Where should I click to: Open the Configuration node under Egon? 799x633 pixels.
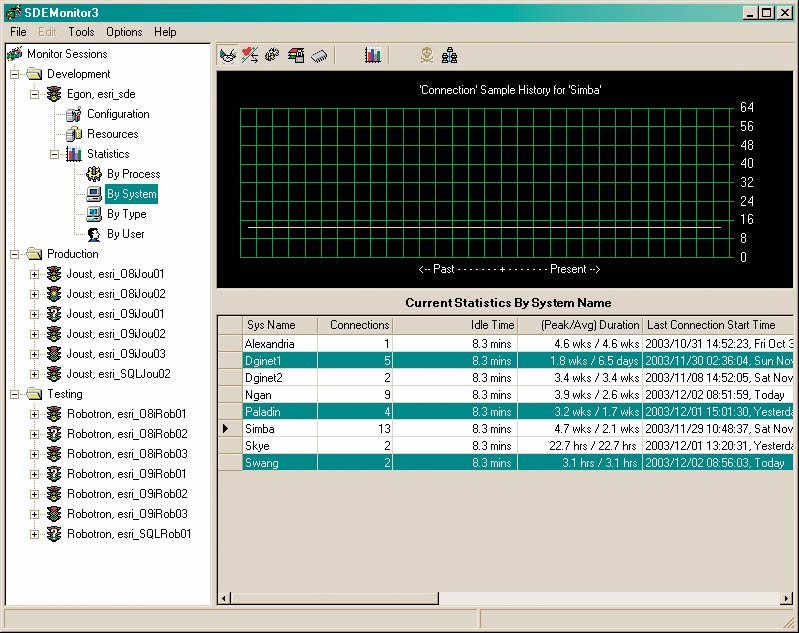click(x=117, y=114)
